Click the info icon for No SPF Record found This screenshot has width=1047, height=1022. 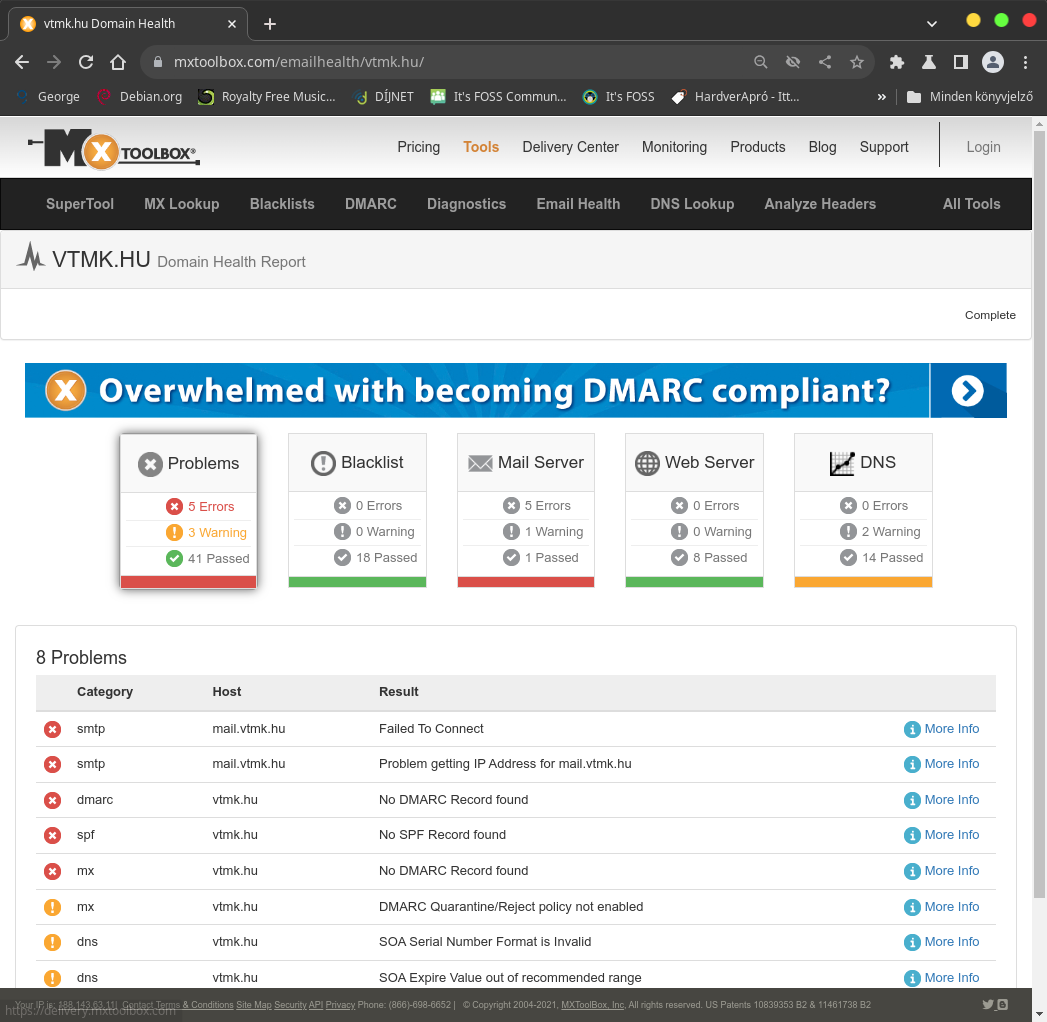click(911, 835)
